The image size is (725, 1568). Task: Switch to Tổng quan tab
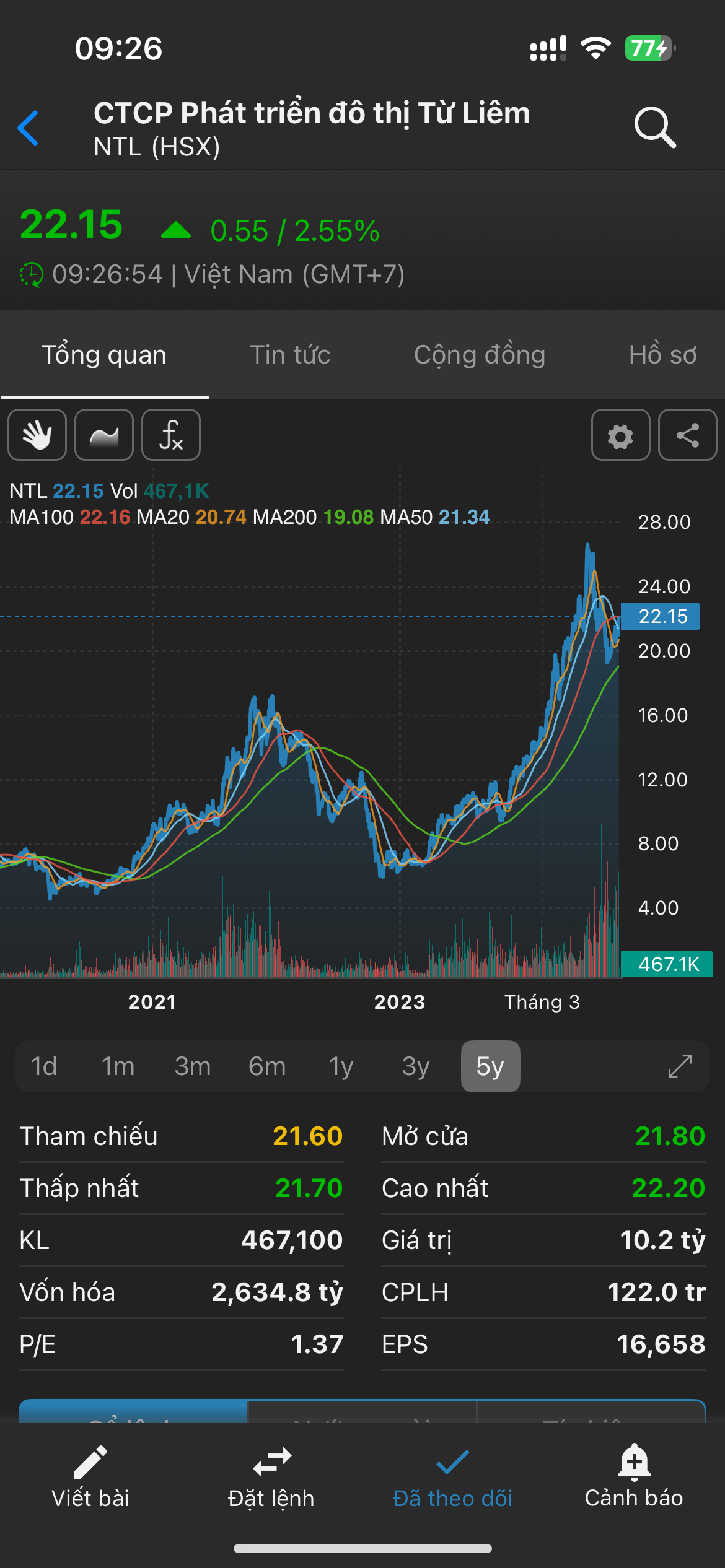[104, 355]
